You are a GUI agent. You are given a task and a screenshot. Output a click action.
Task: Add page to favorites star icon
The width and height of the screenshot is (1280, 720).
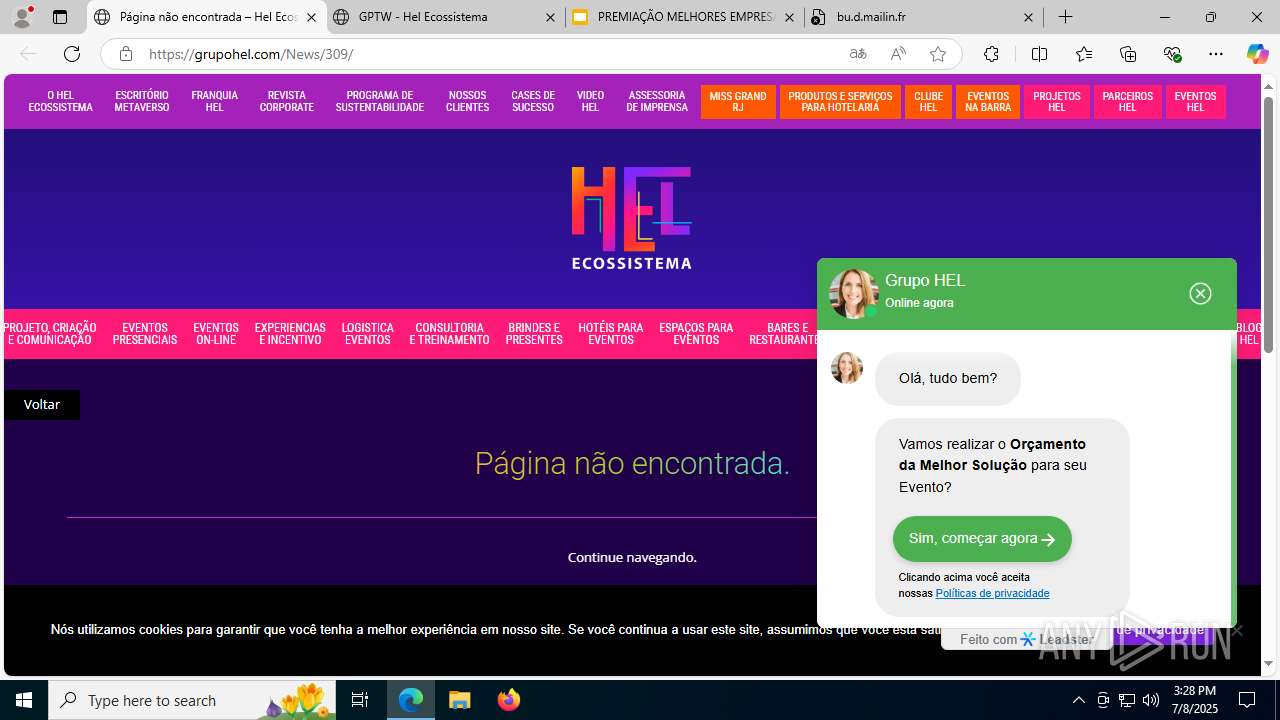[938, 54]
